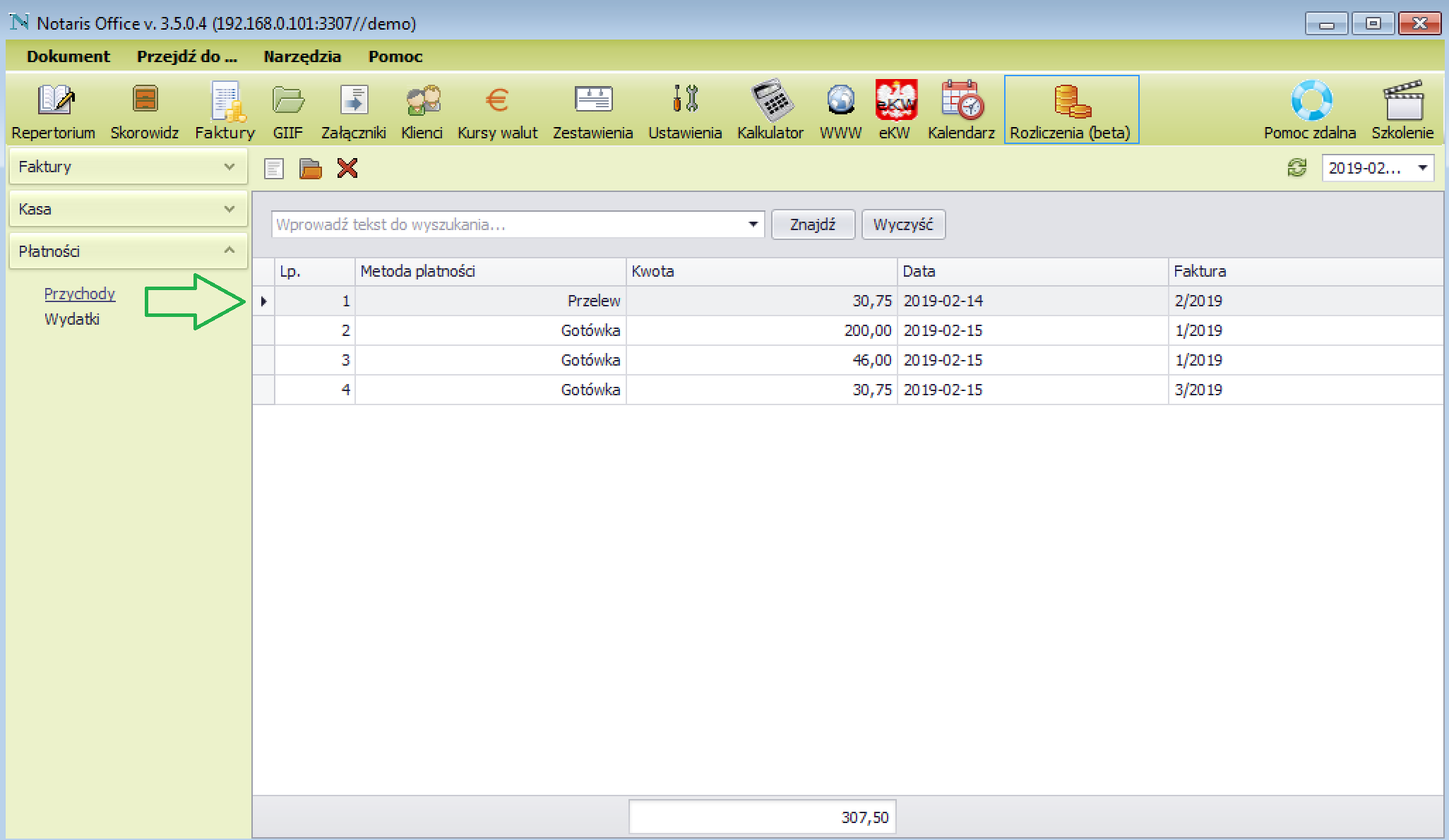
Task: Open the Pomoc menu
Action: [395, 56]
